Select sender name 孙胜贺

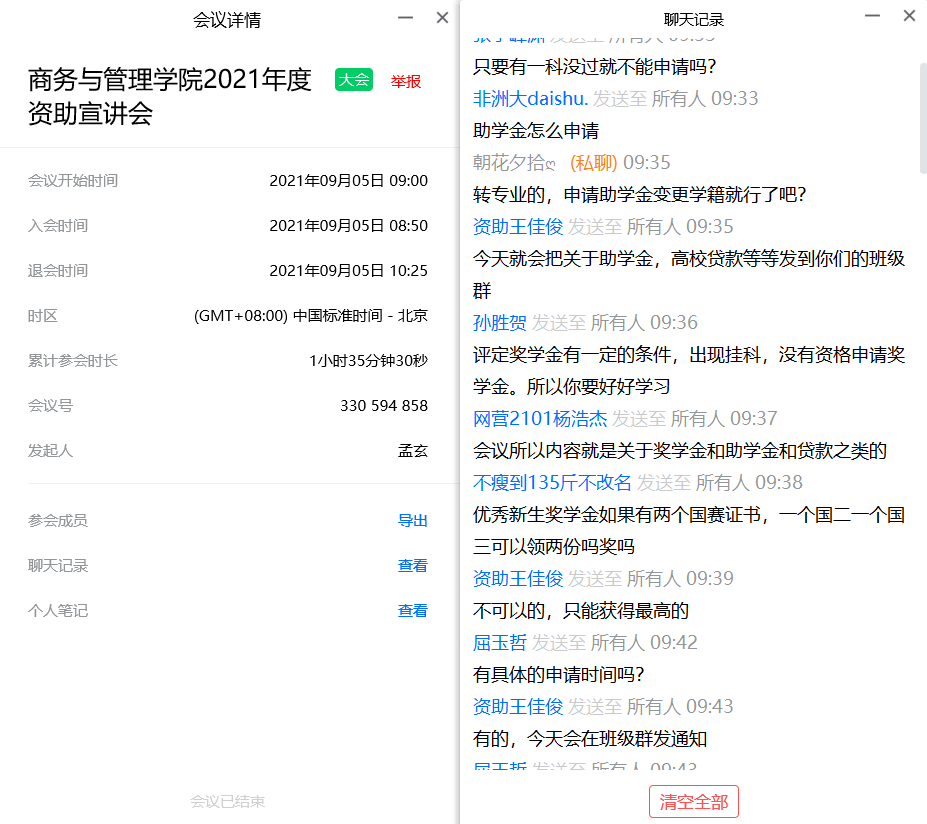pos(499,322)
